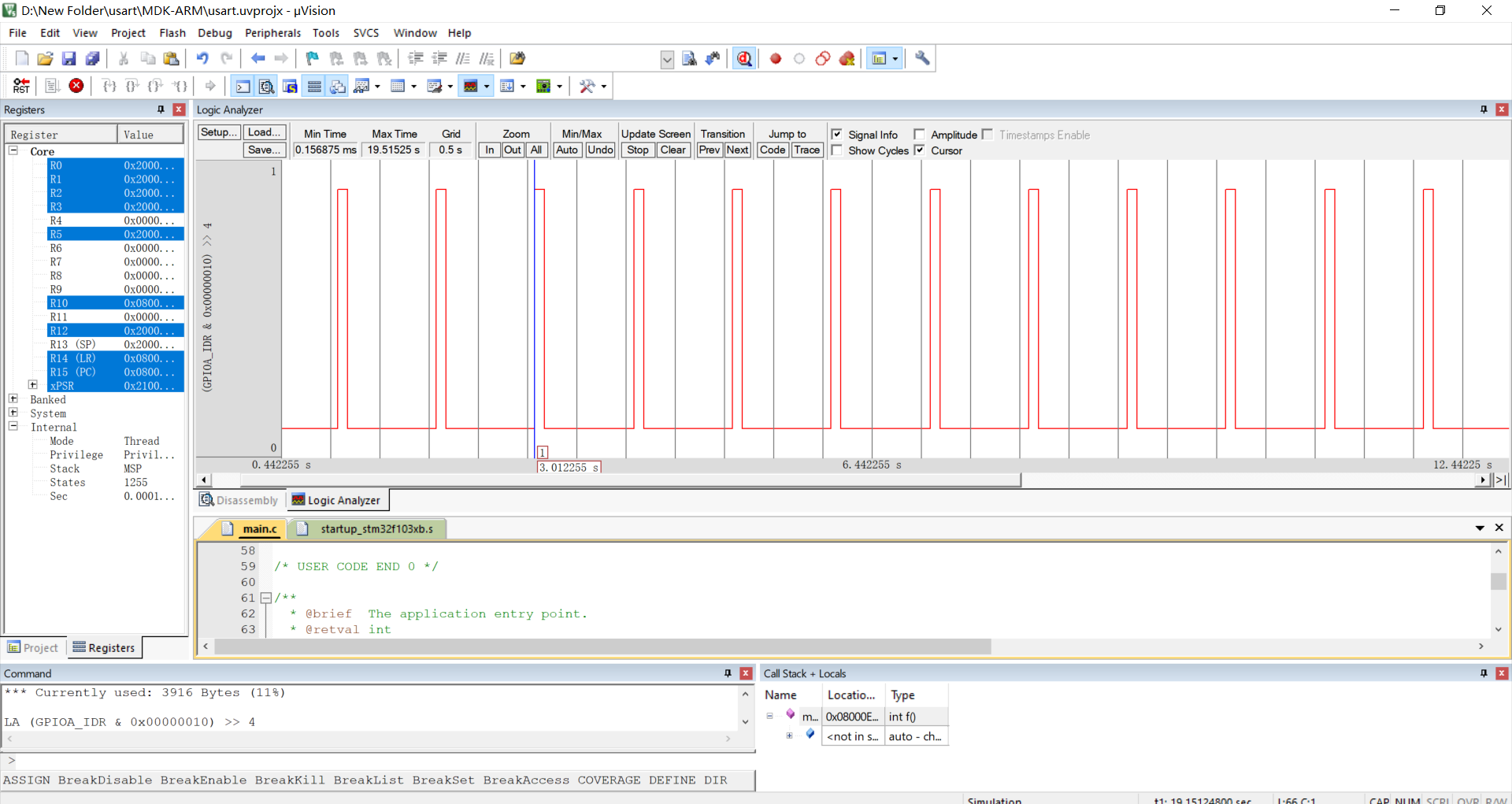Screen dimensions: 1512x804
Task: Click the Load... button
Action: 265,132
